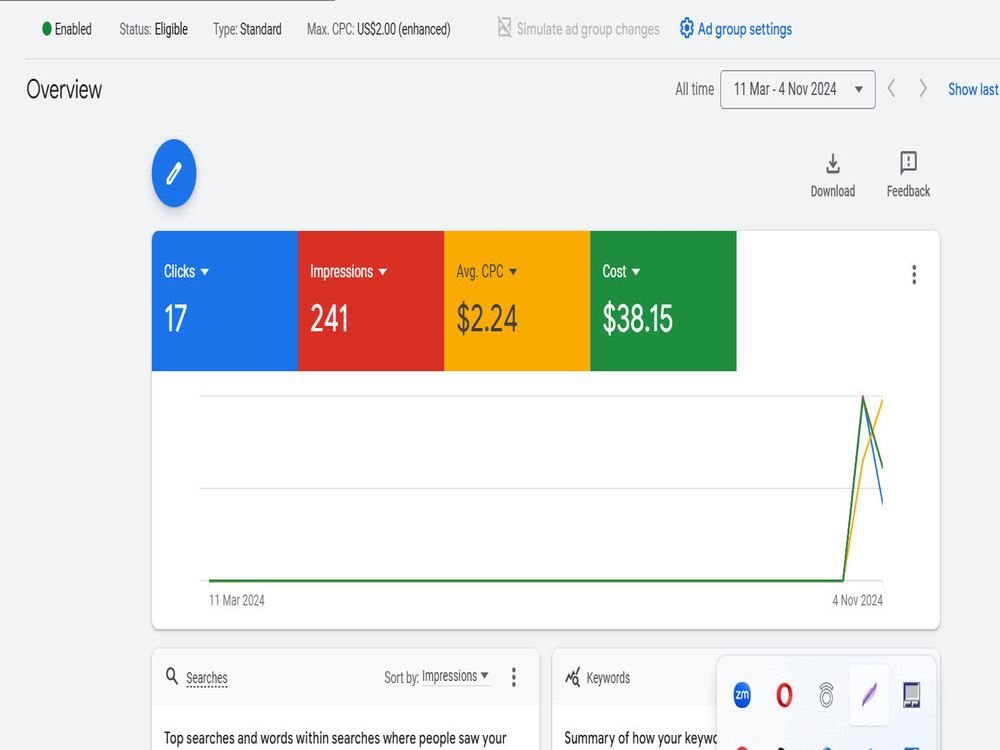The width and height of the screenshot is (1000, 750).
Task: Click the purple feather tray icon
Action: (869, 695)
